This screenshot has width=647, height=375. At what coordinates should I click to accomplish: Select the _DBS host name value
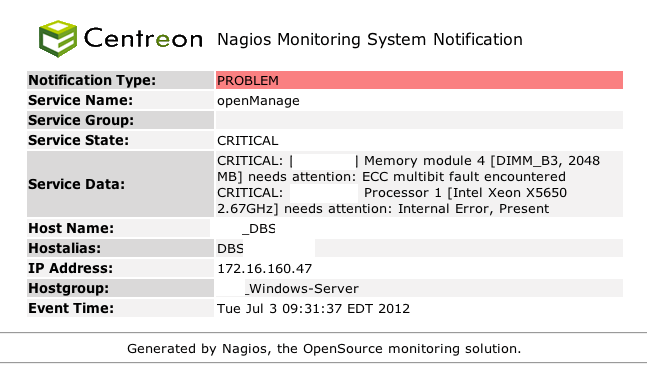(x=259, y=229)
